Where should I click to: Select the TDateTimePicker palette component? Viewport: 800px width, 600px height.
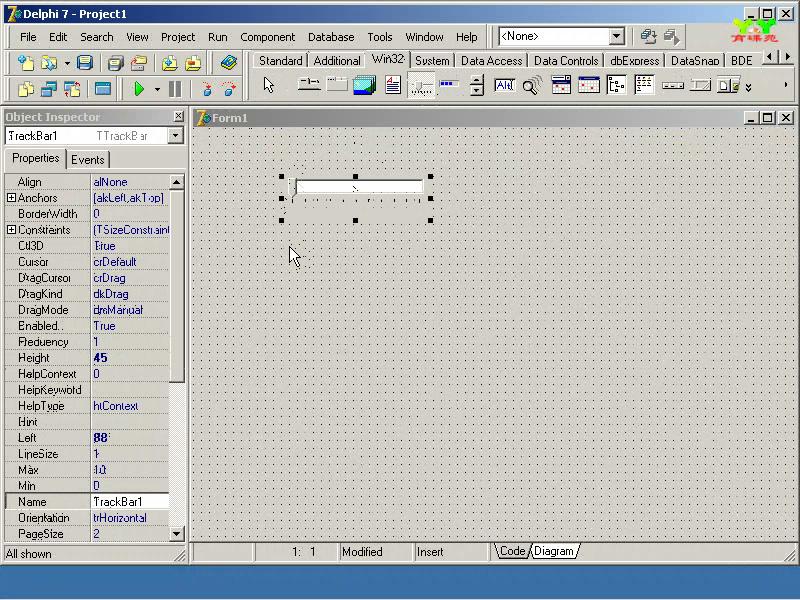561,85
